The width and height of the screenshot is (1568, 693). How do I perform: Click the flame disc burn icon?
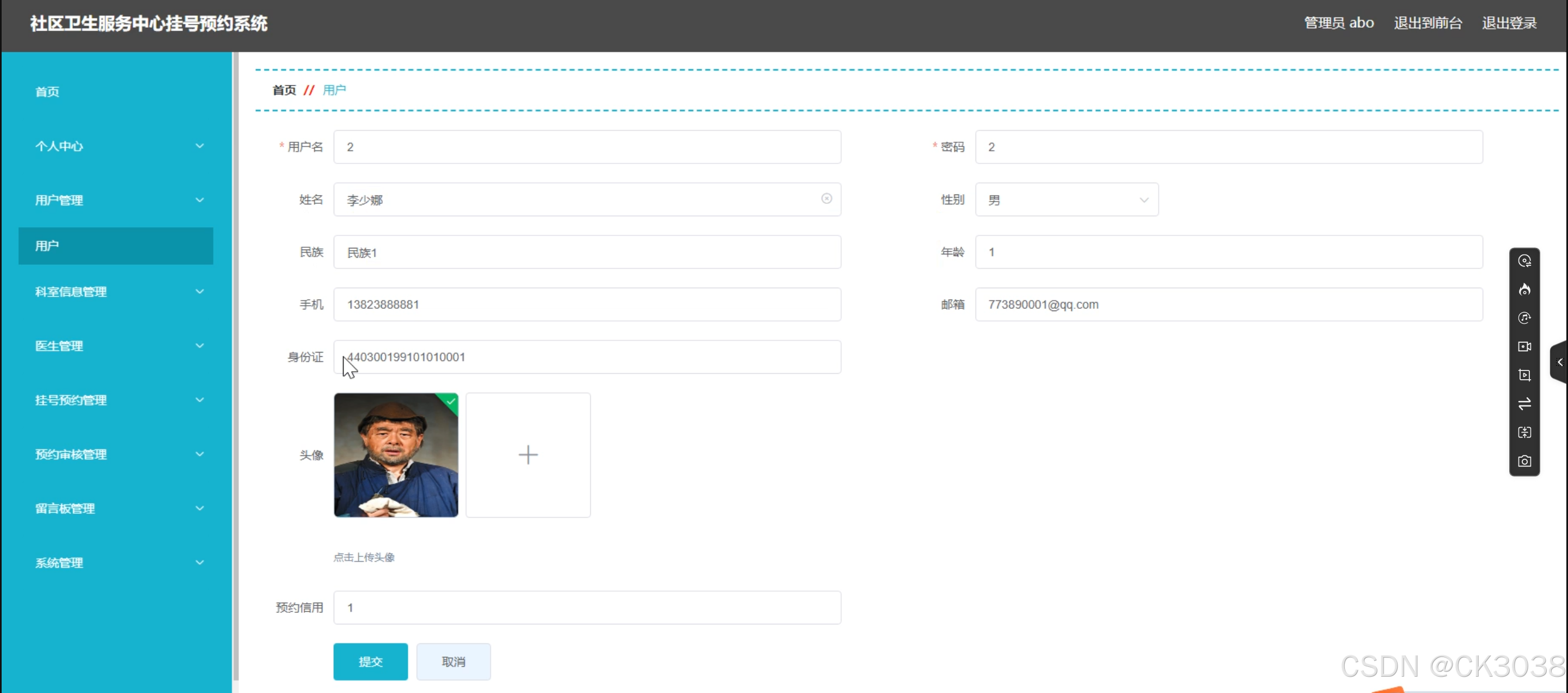1524,289
